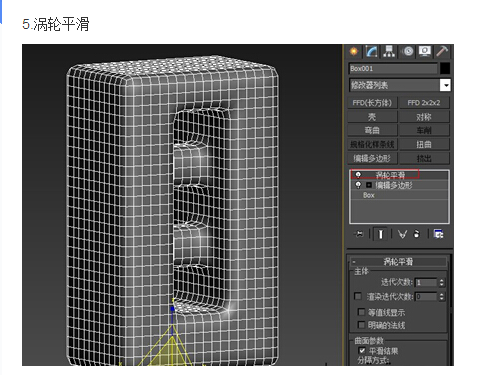480x375 pixels.
Task: Click Remove Modifier from stack icon
Action: pos(416,234)
